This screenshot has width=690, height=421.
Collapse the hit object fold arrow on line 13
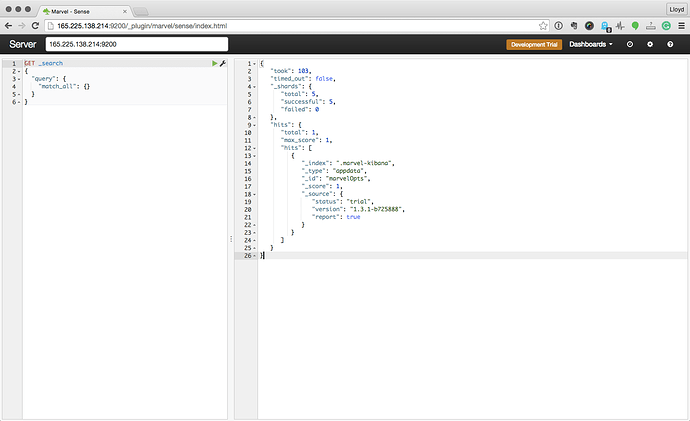pyautogui.click(x=254, y=156)
